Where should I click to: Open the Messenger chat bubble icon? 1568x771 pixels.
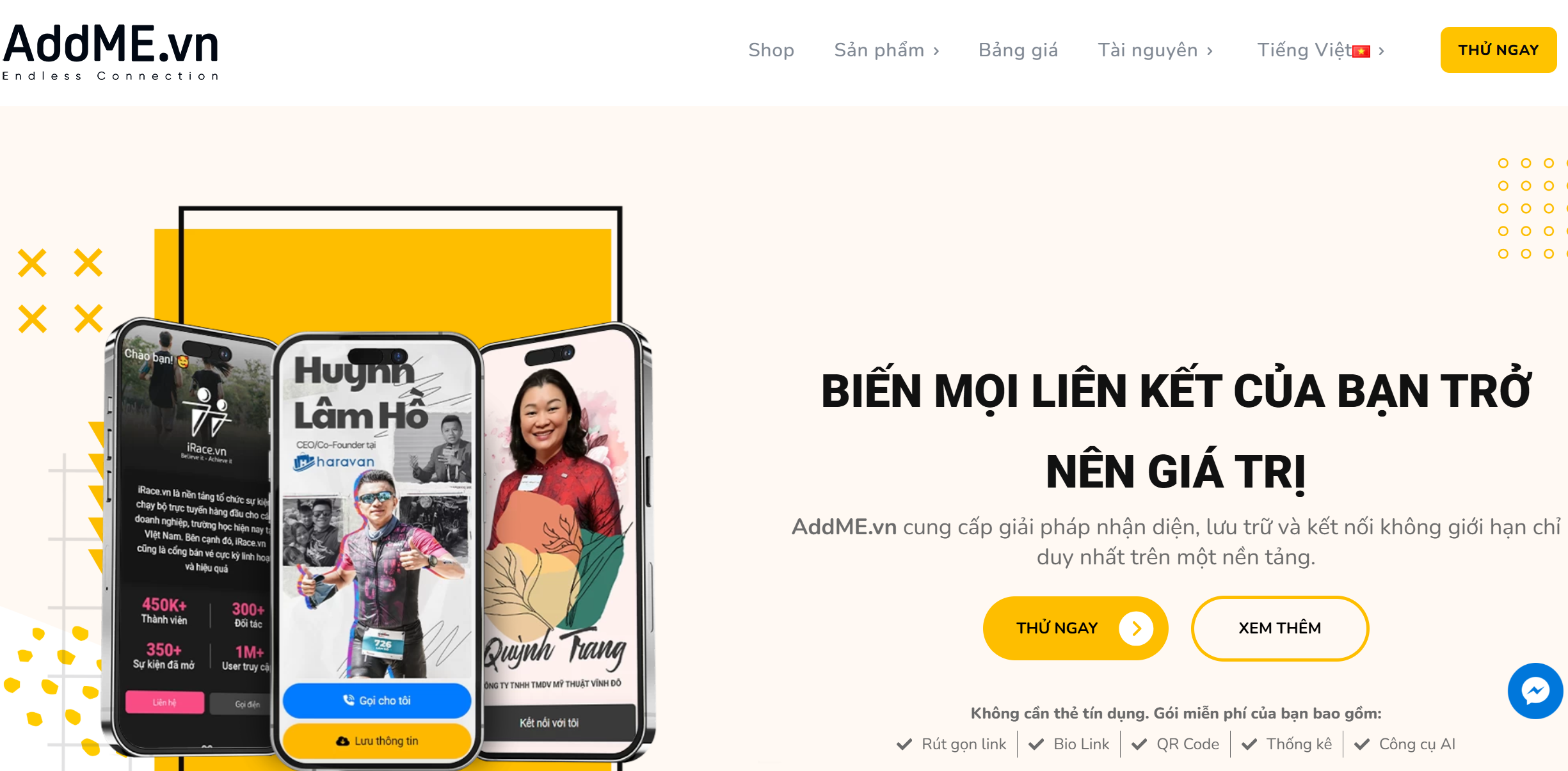pyautogui.click(x=1535, y=691)
